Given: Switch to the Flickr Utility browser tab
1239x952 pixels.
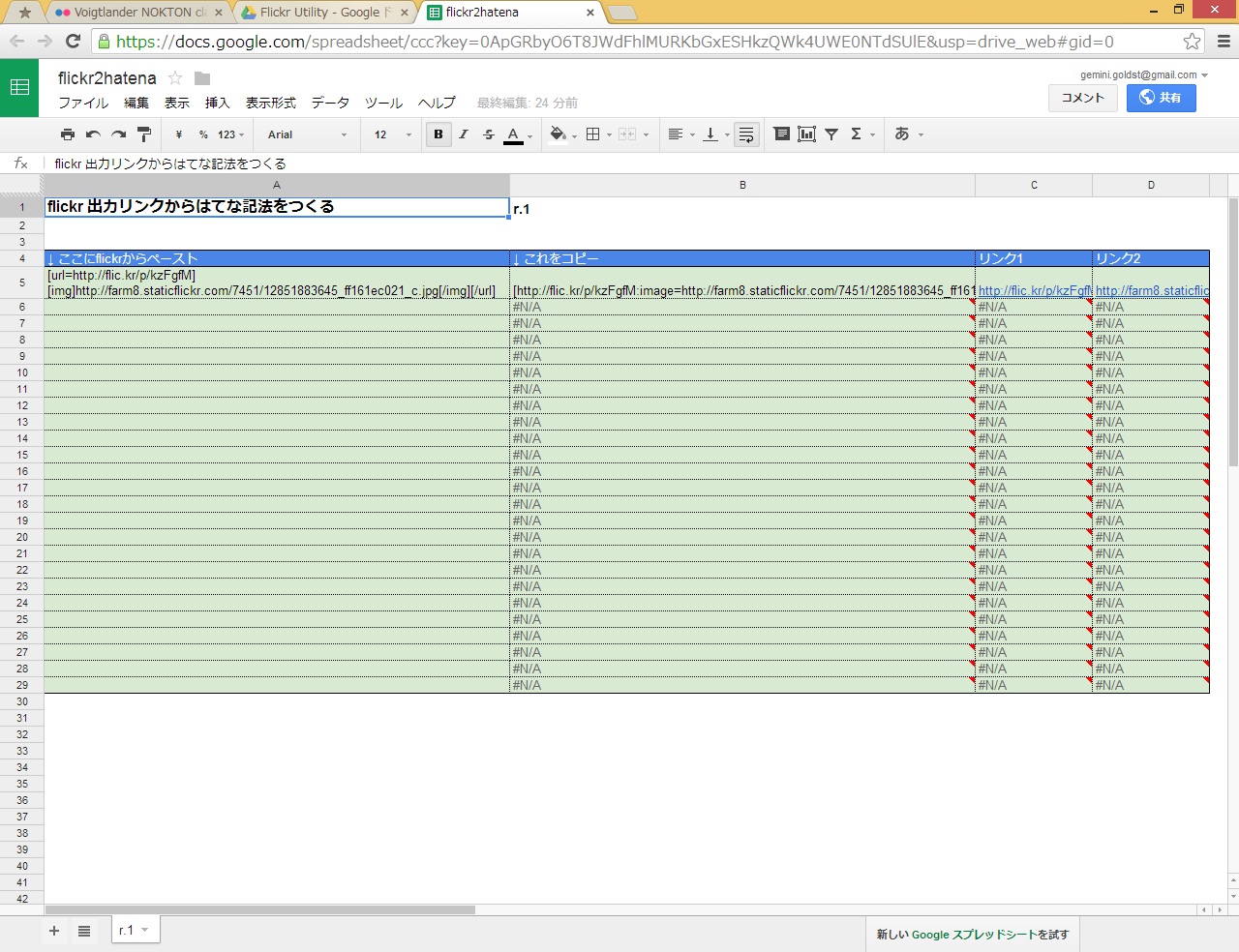Looking at the screenshot, I should (x=326, y=13).
